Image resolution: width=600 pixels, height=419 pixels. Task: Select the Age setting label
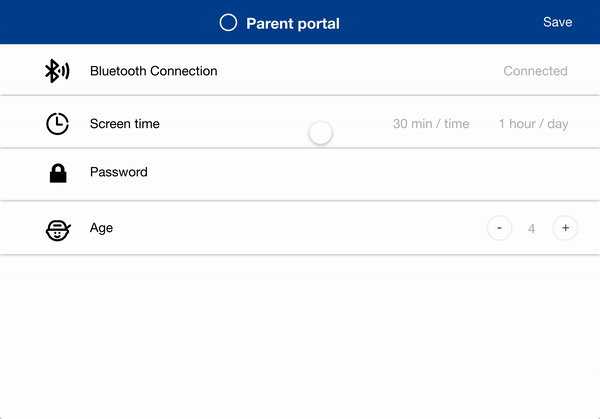click(101, 228)
